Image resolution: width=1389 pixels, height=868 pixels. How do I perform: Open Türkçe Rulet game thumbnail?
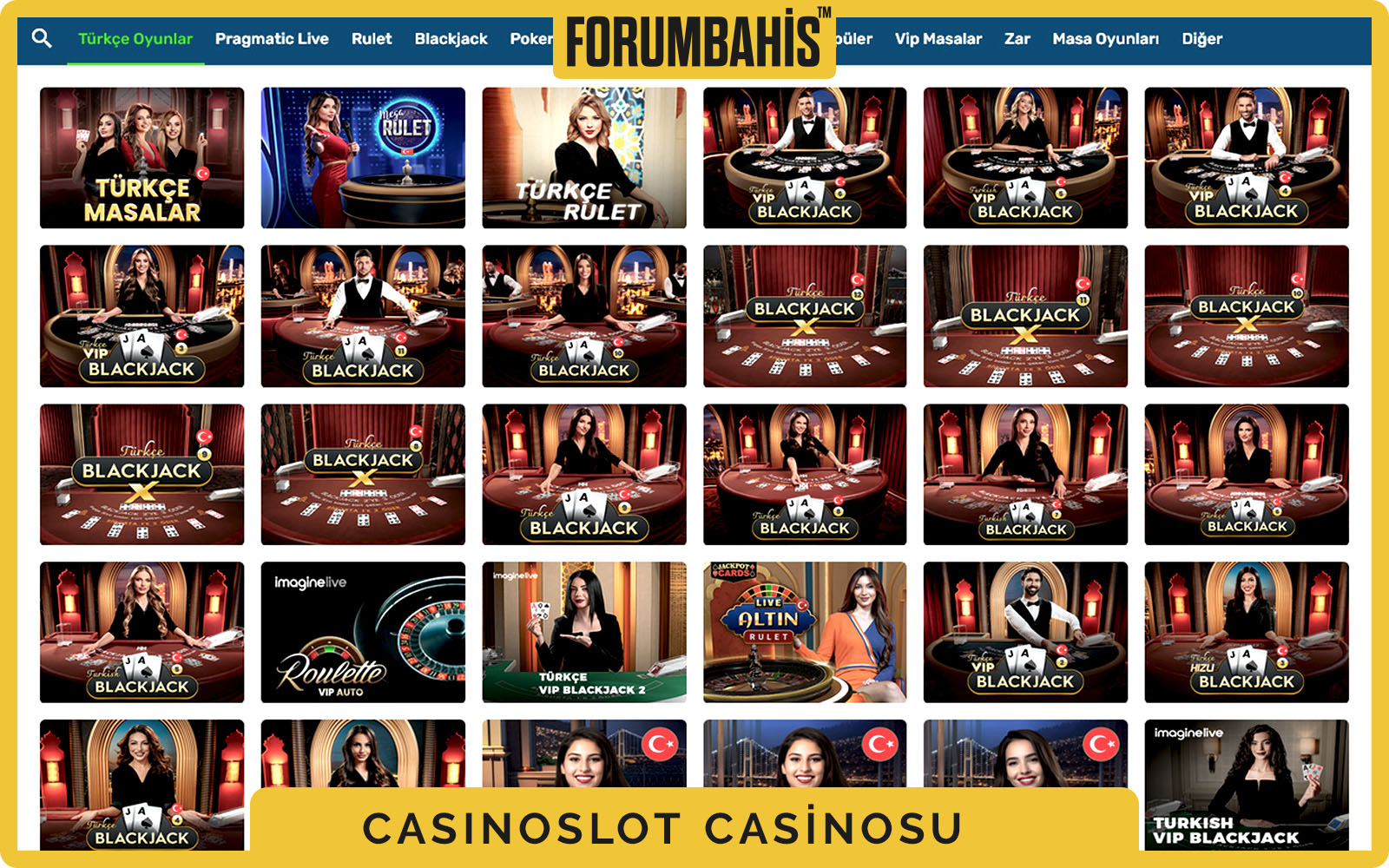click(584, 158)
